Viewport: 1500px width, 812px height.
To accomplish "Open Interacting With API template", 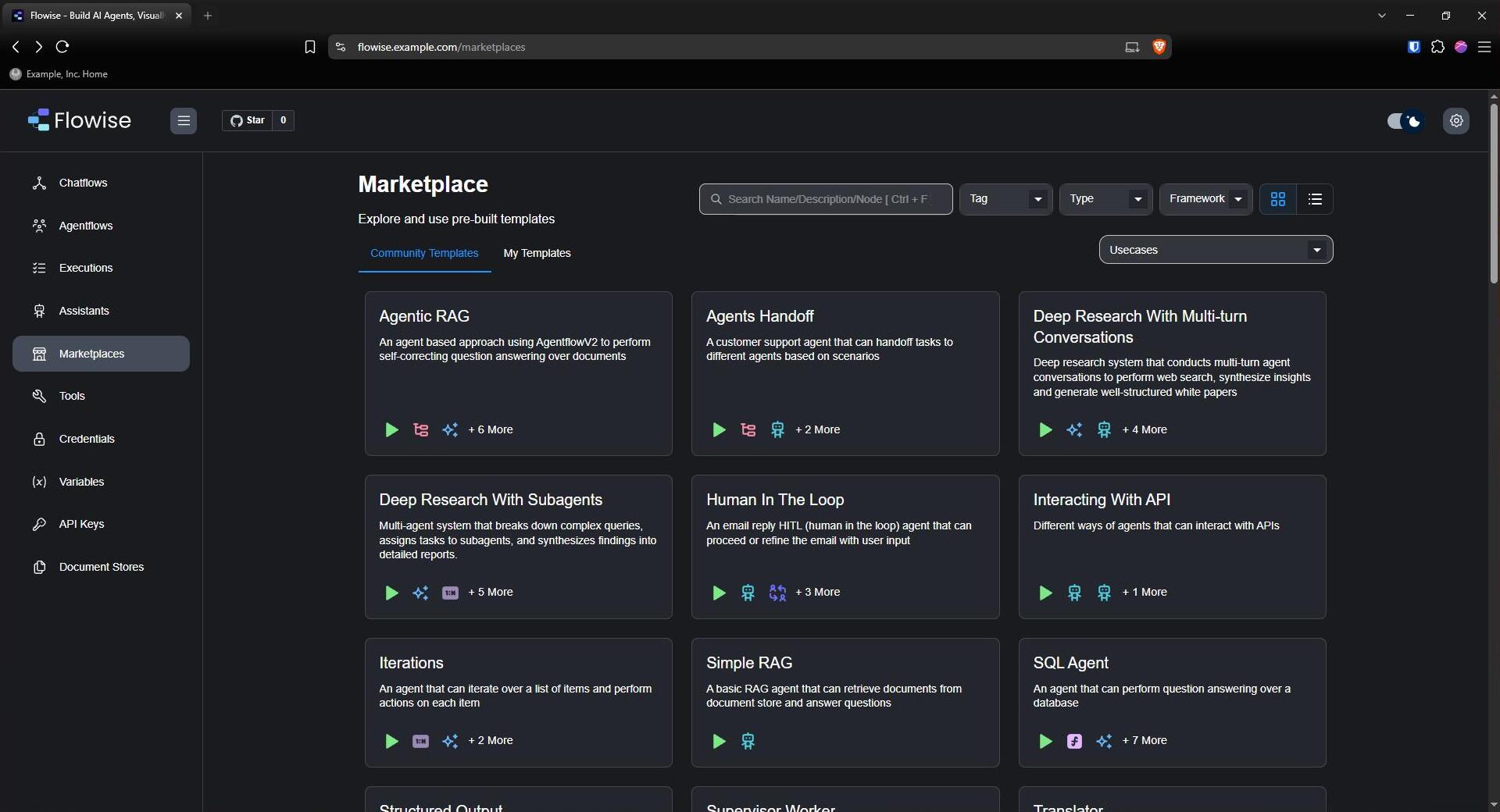I will click(x=1172, y=547).
